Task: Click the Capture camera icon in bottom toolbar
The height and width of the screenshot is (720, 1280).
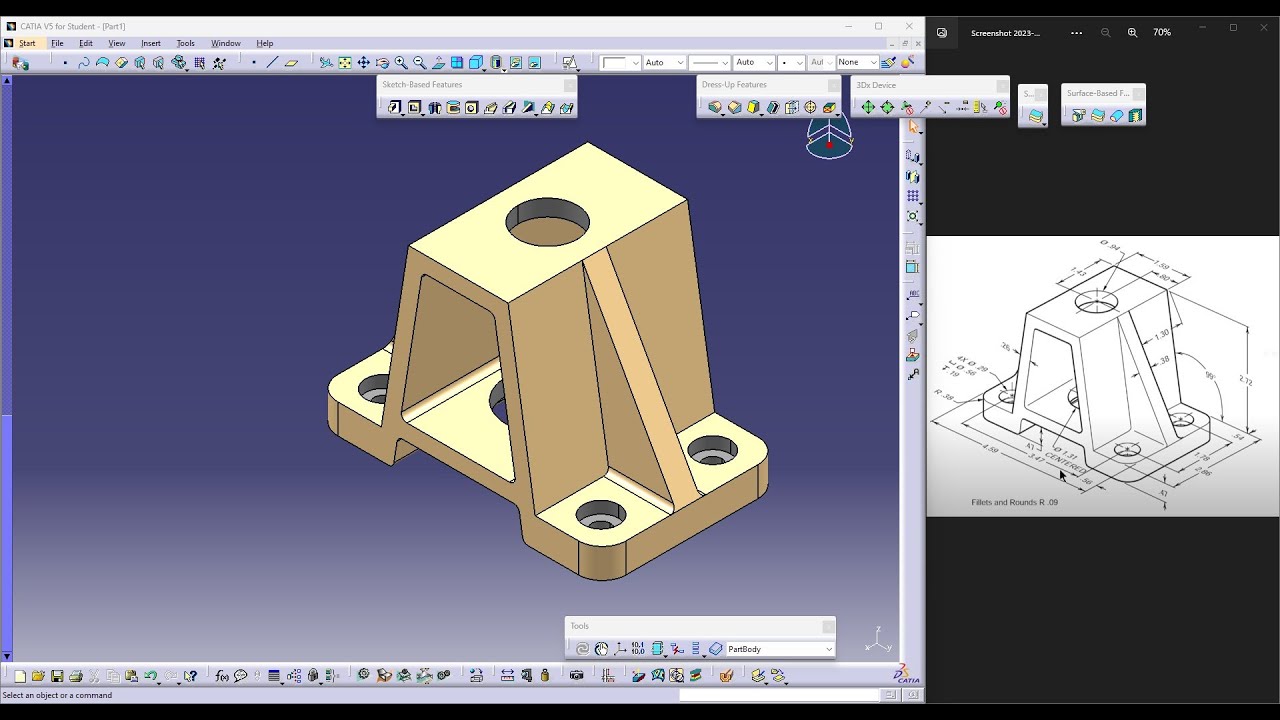Action: (x=576, y=676)
